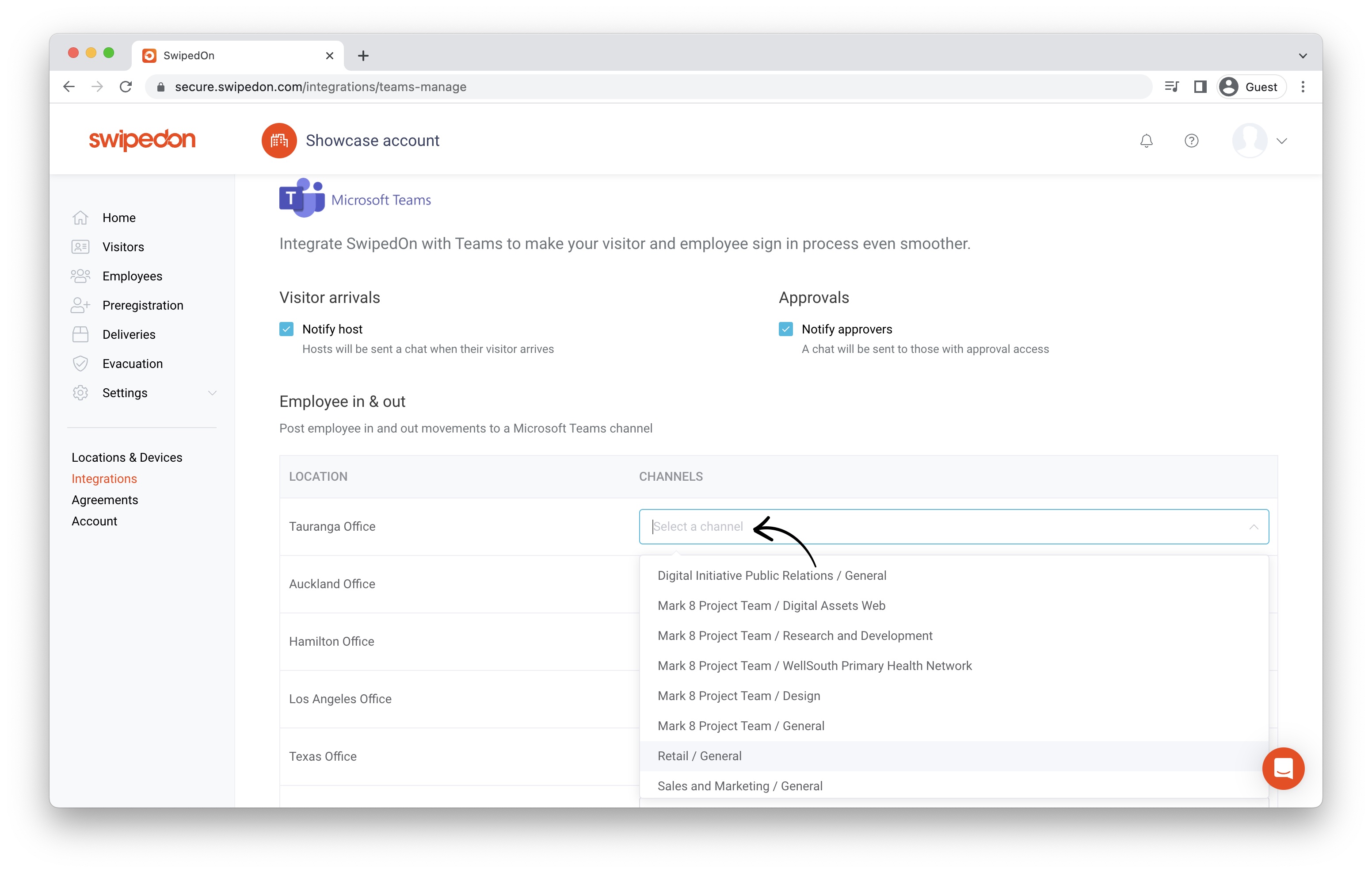Click Tauranga Office location row
This screenshot has width=1372, height=873.
coord(332,526)
